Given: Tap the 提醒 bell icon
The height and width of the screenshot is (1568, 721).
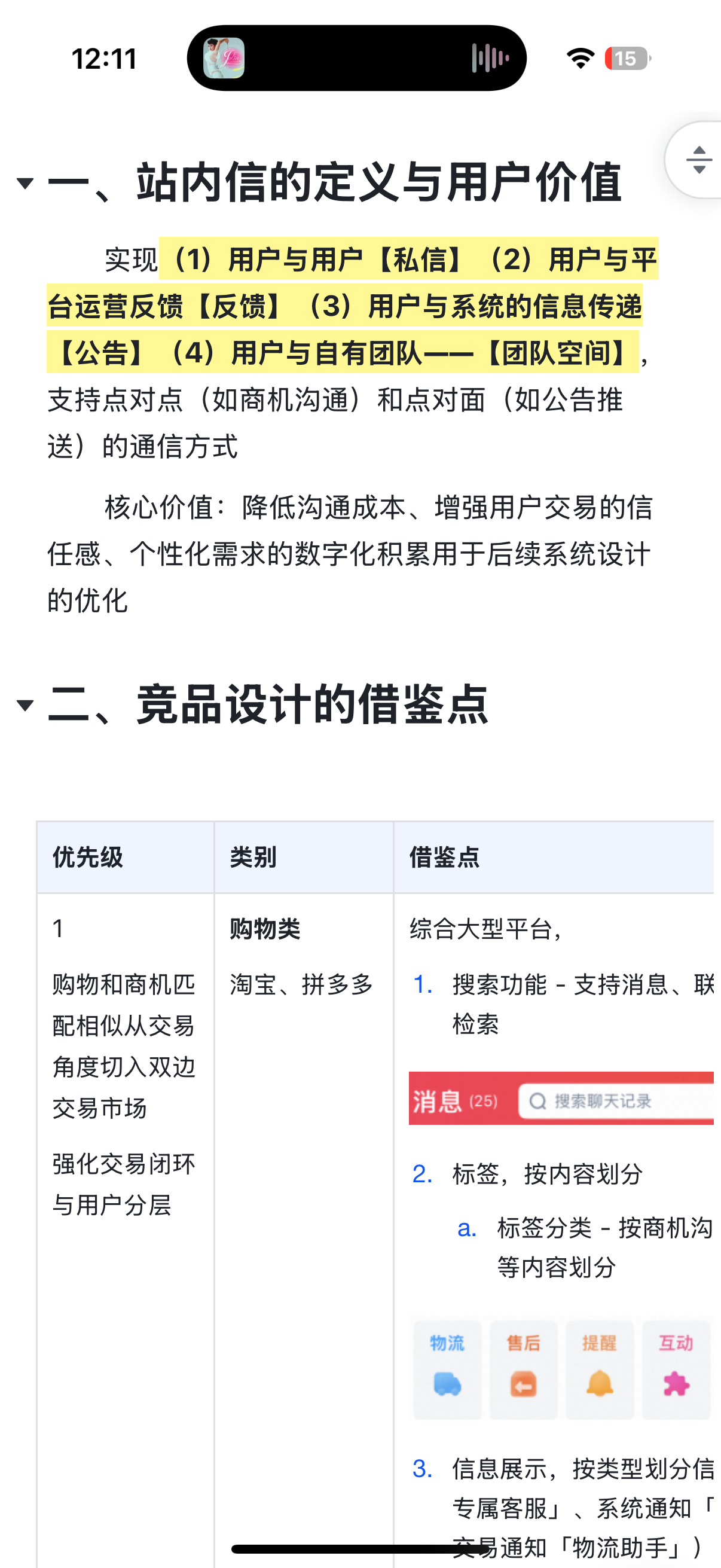Looking at the screenshot, I should [x=599, y=1384].
